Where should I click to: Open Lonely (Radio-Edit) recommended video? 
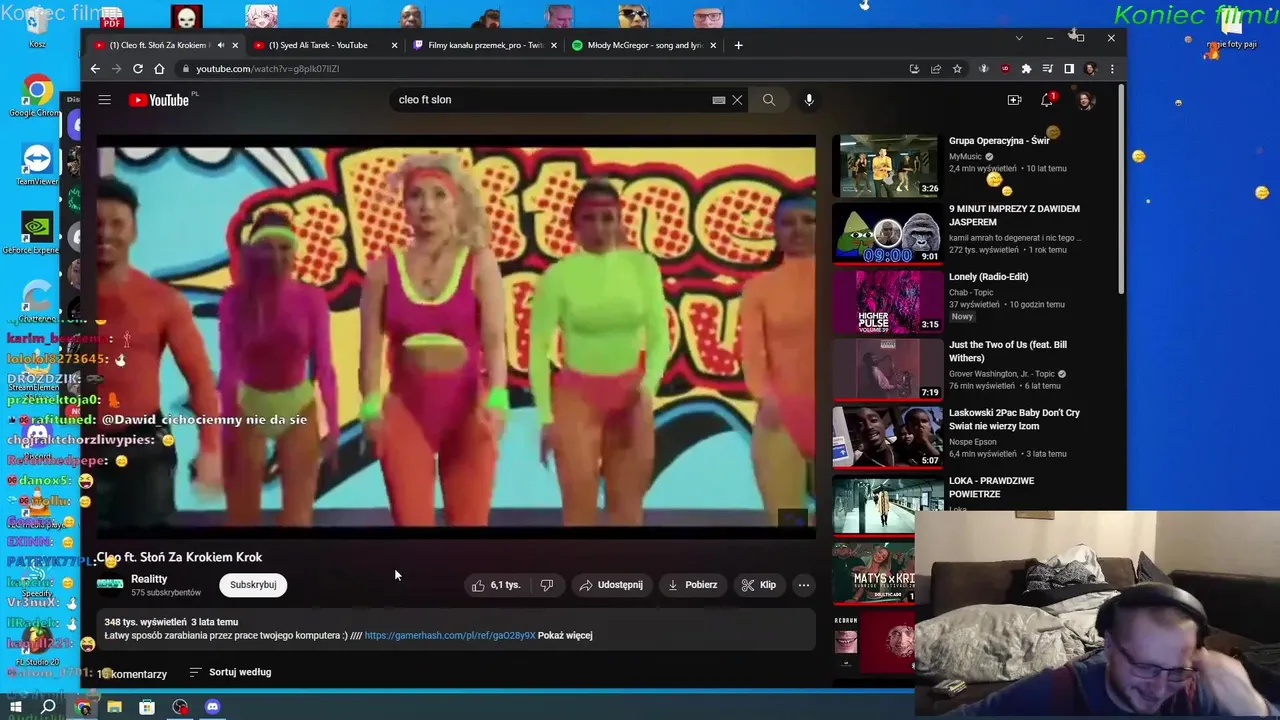click(x=988, y=277)
